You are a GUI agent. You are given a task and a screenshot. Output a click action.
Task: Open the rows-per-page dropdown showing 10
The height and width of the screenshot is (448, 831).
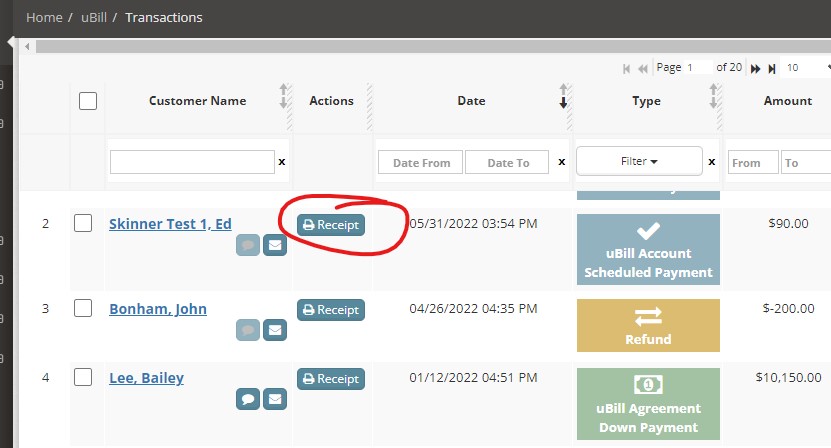tap(805, 68)
